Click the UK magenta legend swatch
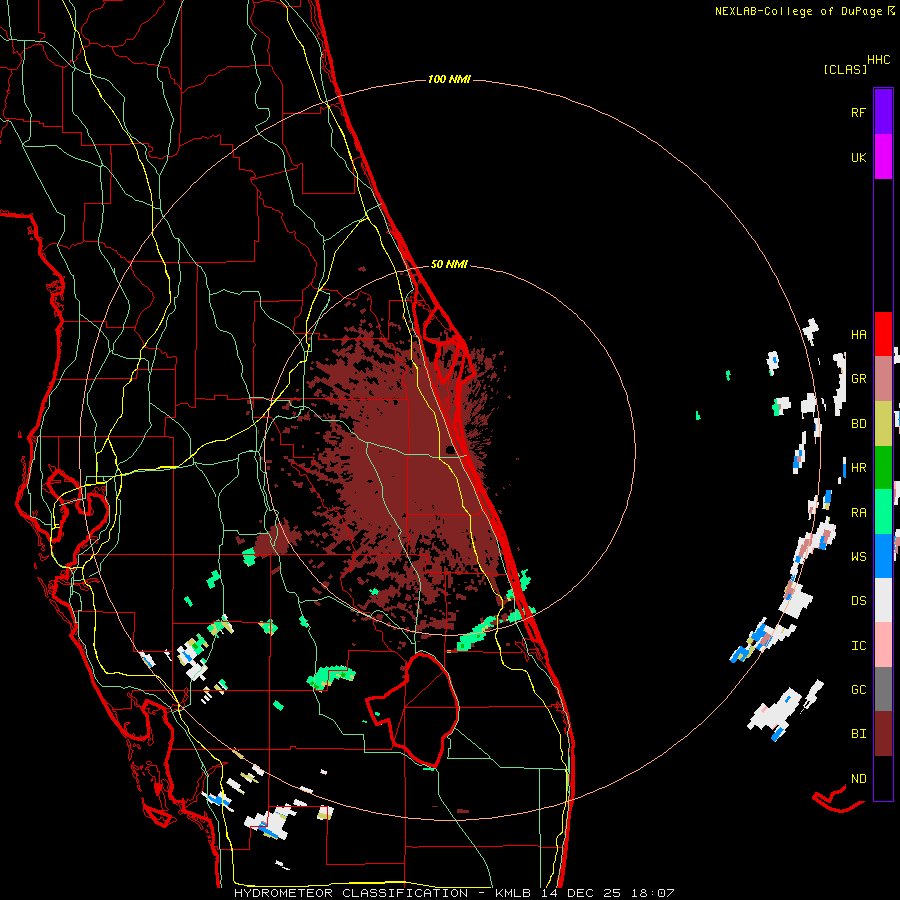 [883, 157]
